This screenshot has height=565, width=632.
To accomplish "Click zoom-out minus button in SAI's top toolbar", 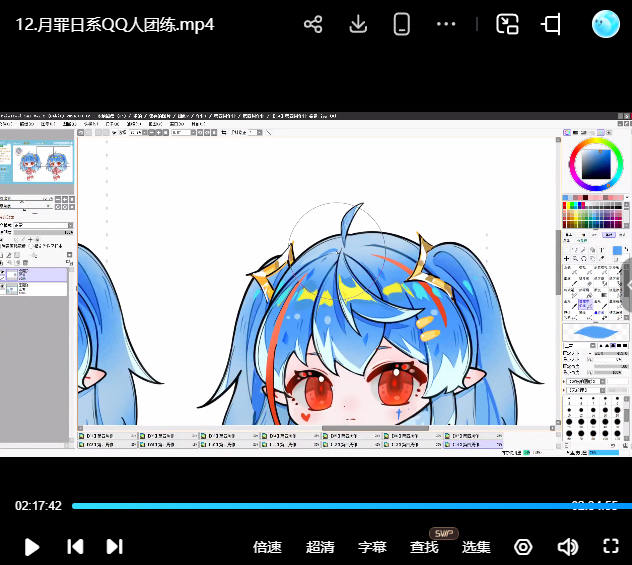I will coord(152,132).
